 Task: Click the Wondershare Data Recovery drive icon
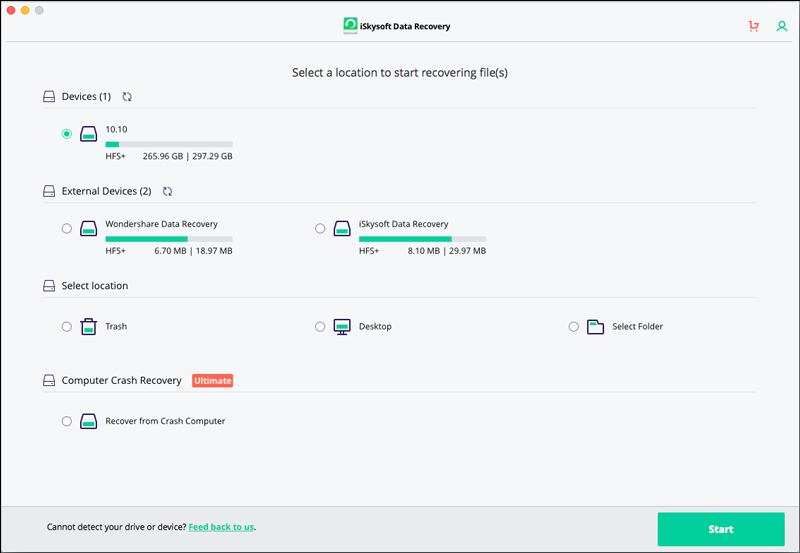[88, 229]
